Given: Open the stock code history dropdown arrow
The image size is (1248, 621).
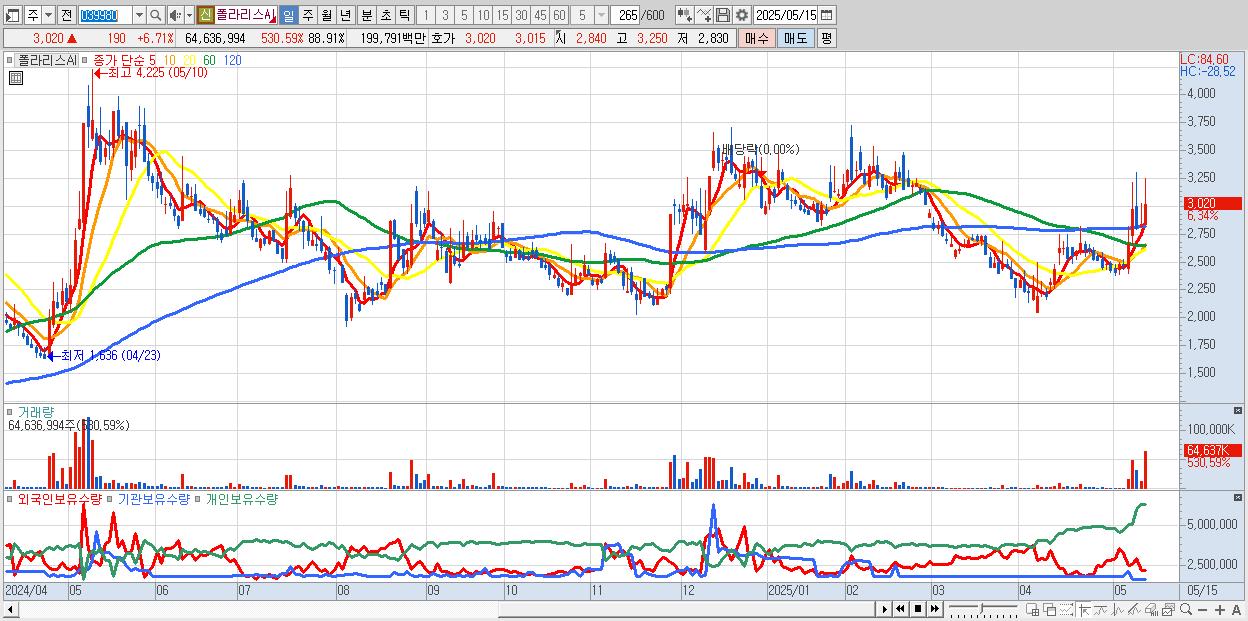Looking at the screenshot, I should 139,15.
